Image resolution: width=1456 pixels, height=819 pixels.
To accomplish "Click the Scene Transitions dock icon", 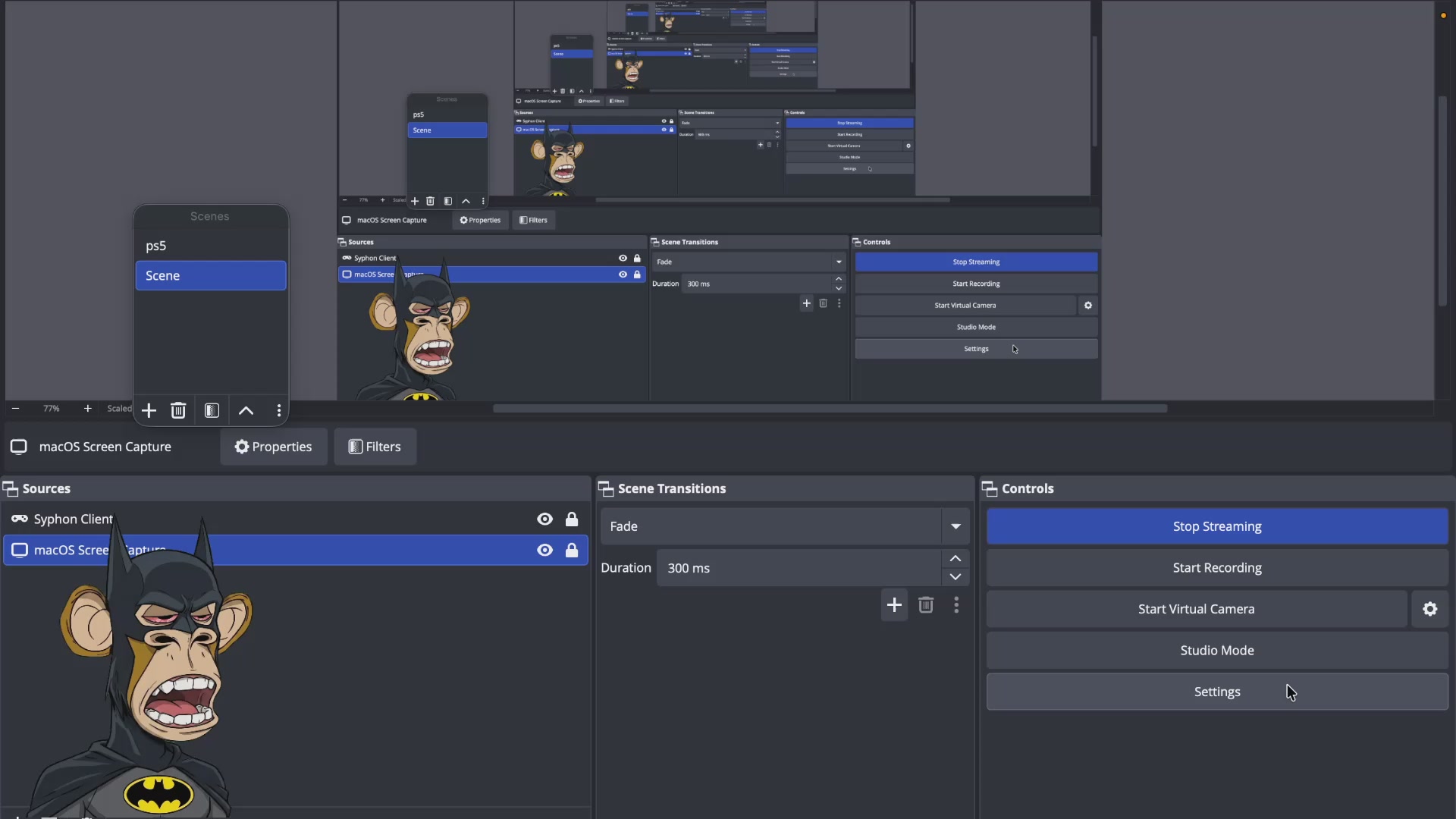I will (x=606, y=488).
